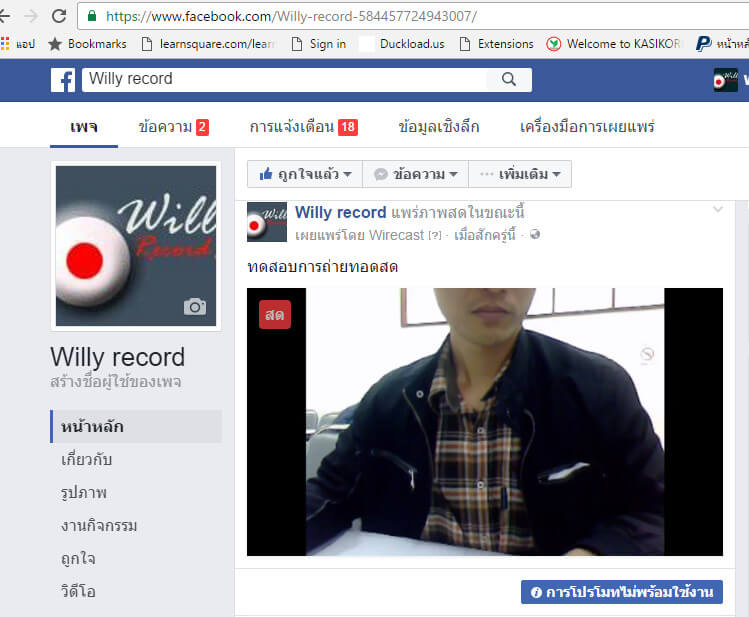Click the Willy record search field
This screenshot has height=617, width=749.
click(x=284, y=79)
